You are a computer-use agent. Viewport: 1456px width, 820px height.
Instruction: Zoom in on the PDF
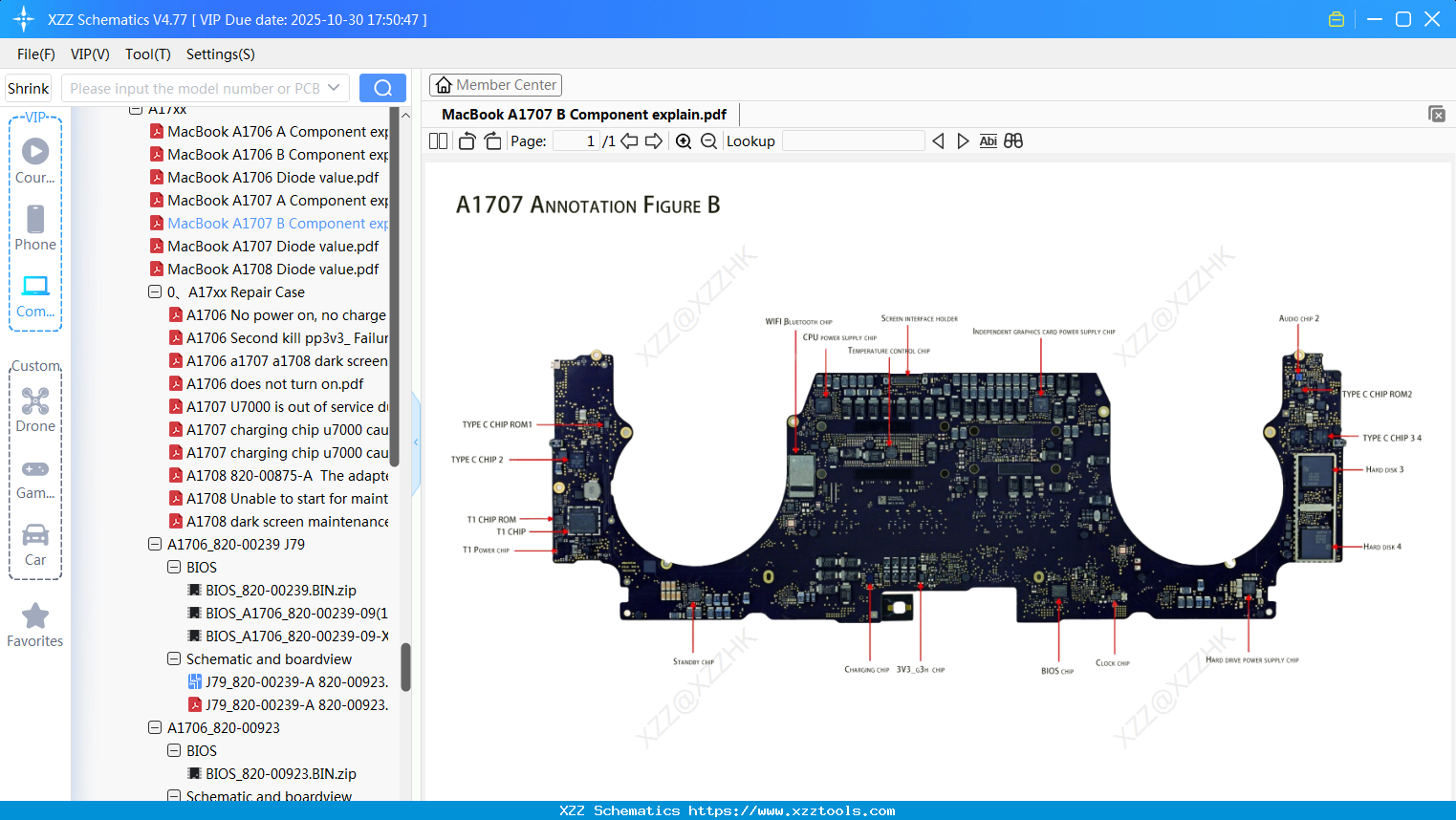click(684, 141)
